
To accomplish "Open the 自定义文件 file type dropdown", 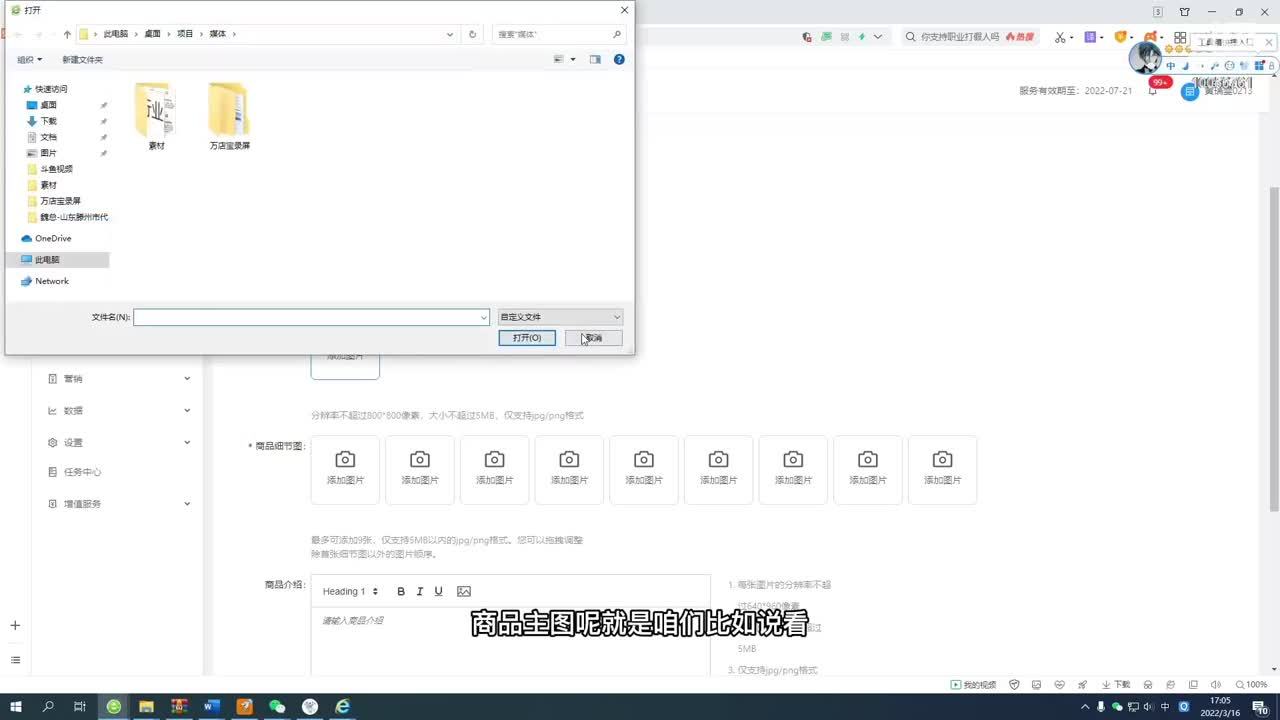I will pyautogui.click(x=560, y=317).
